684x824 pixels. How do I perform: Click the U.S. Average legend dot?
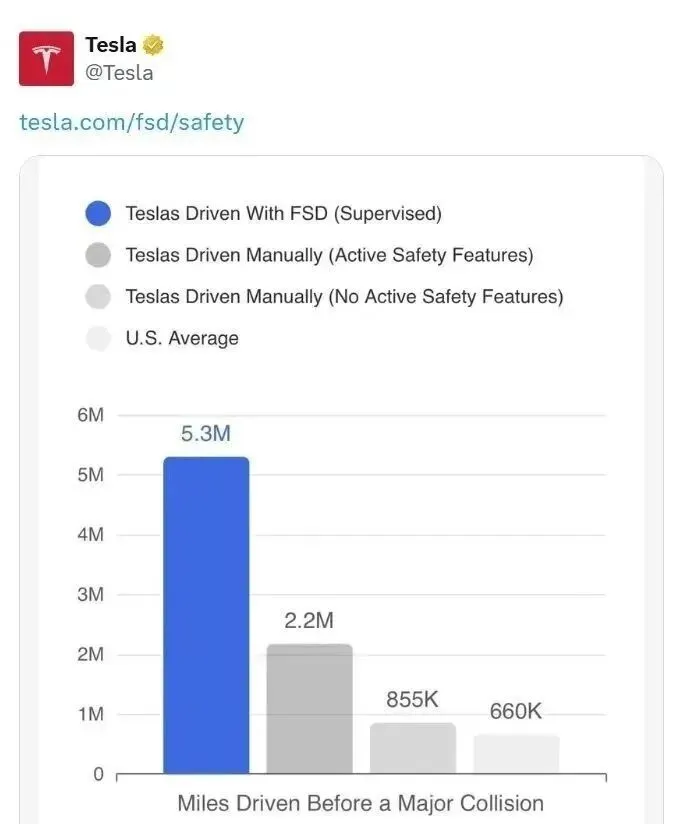point(98,338)
